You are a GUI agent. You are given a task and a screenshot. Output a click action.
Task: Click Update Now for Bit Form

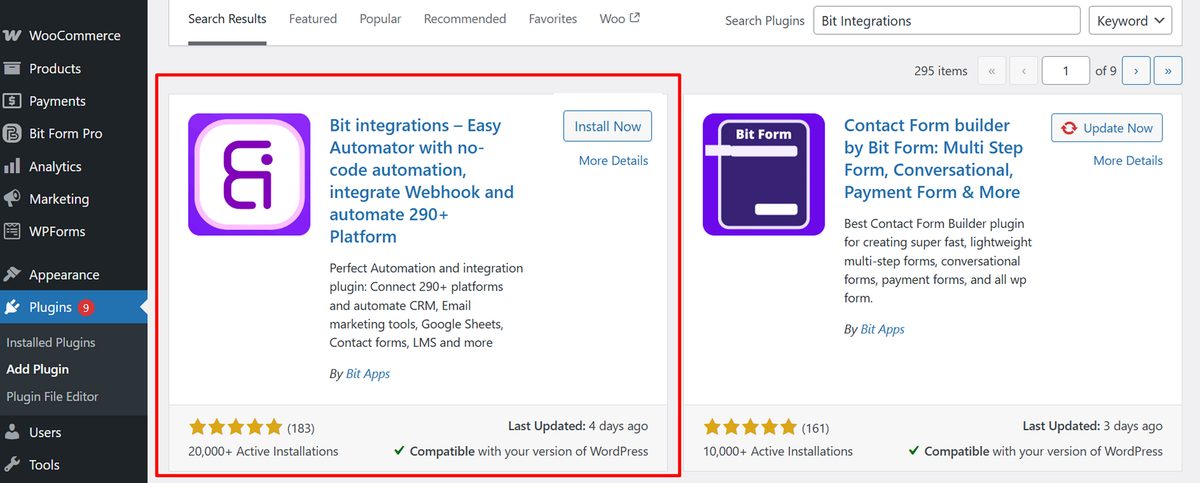[1107, 128]
